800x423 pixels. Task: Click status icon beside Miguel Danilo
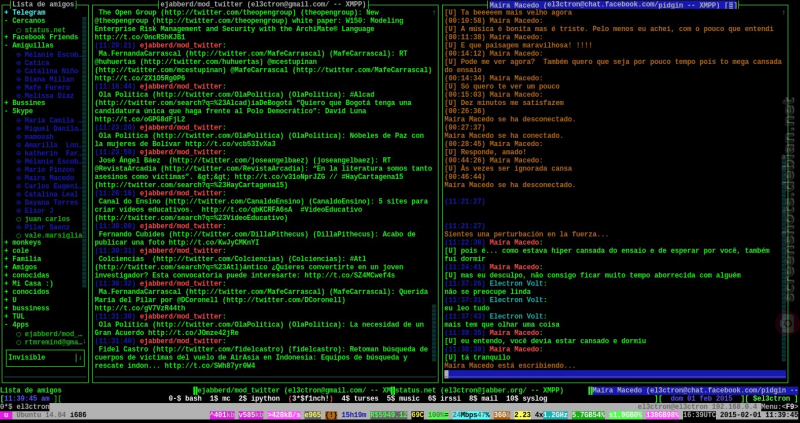tap(19, 129)
